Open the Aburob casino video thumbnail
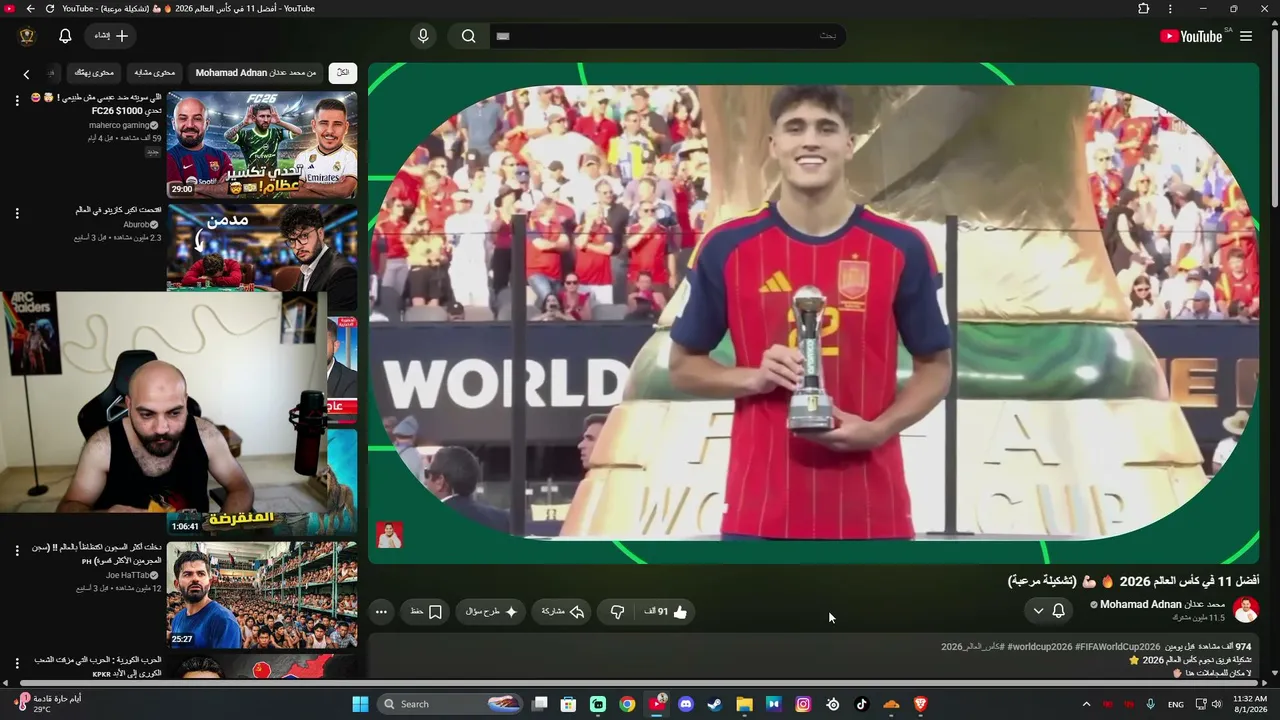Viewport: 1280px width, 720px height. [262, 247]
